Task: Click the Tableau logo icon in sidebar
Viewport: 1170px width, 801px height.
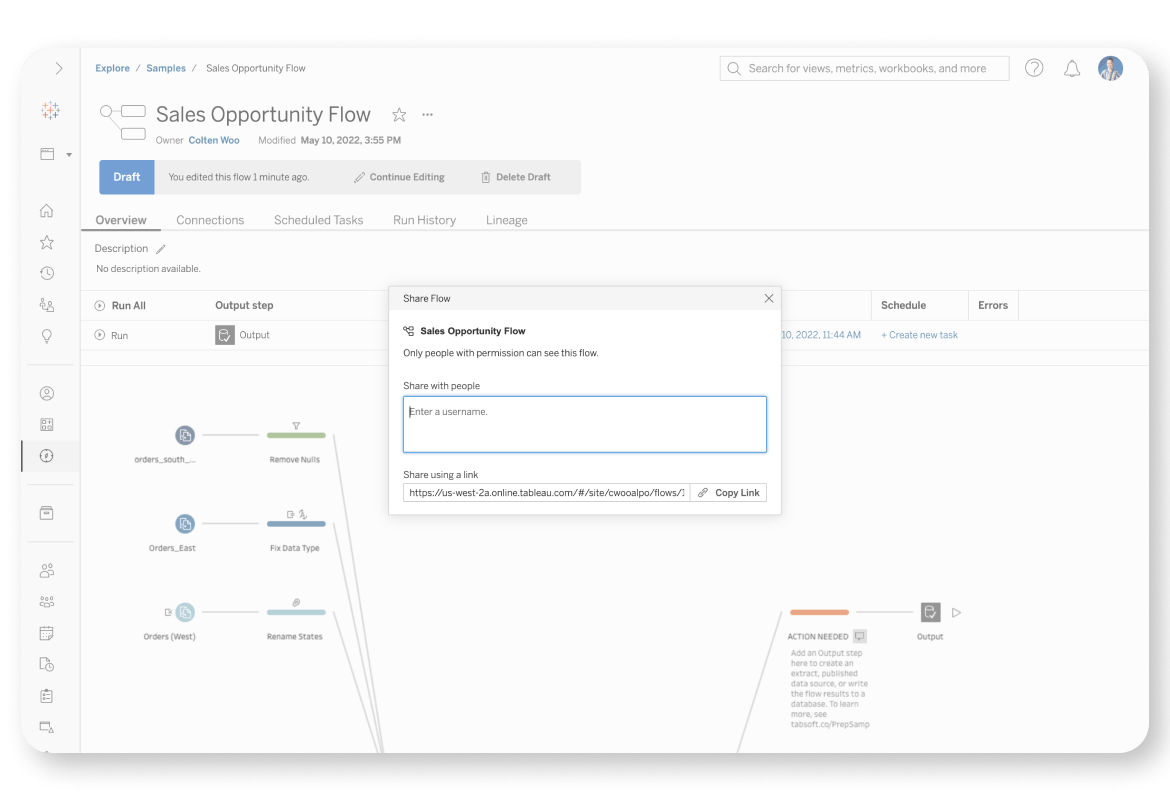Action: [x=50, y=110]
